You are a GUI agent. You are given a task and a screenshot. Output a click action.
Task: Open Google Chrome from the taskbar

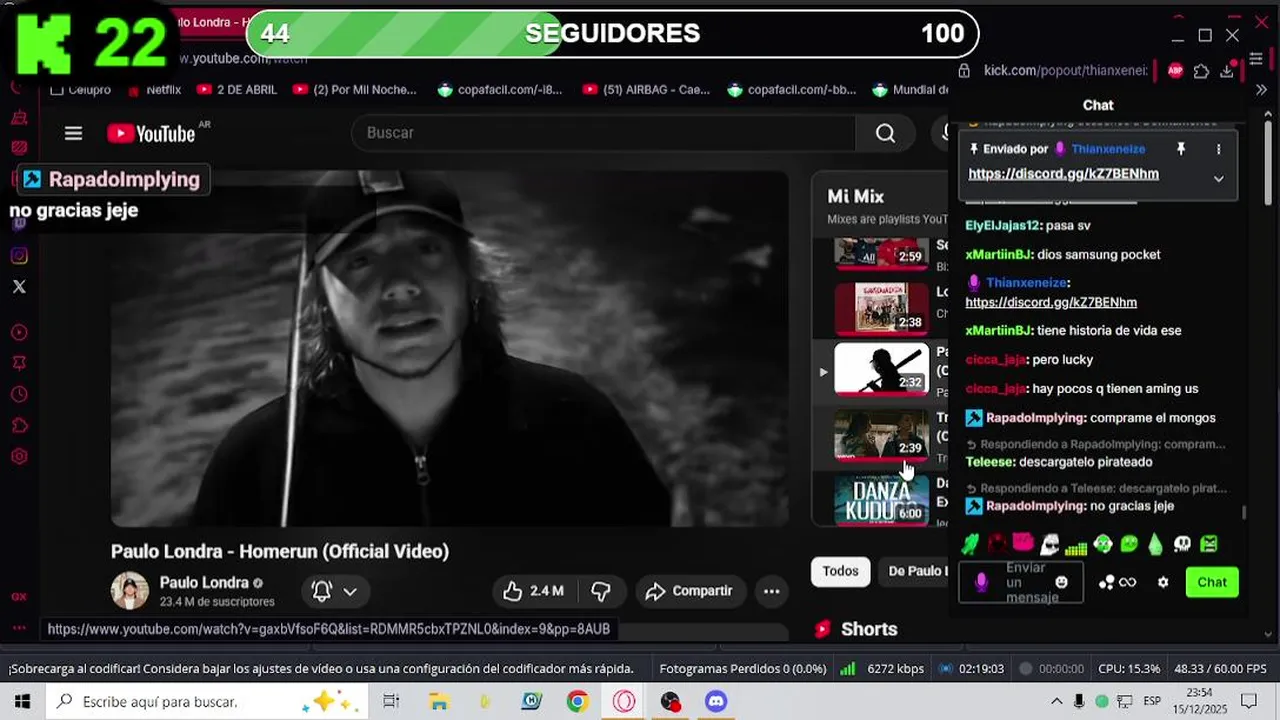pyautogui.click(x=577, y=702)
